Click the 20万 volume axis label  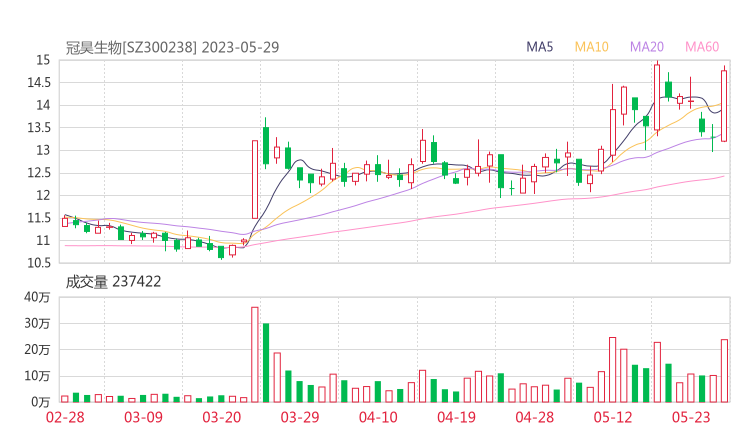[x=37, y=350]
